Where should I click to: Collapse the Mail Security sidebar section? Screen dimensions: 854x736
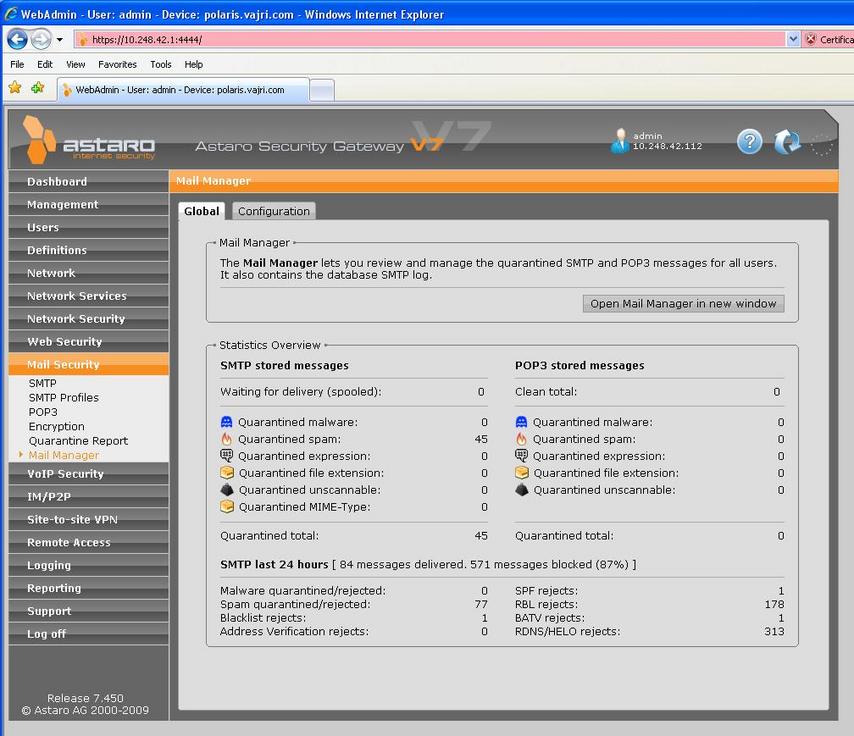88,364
